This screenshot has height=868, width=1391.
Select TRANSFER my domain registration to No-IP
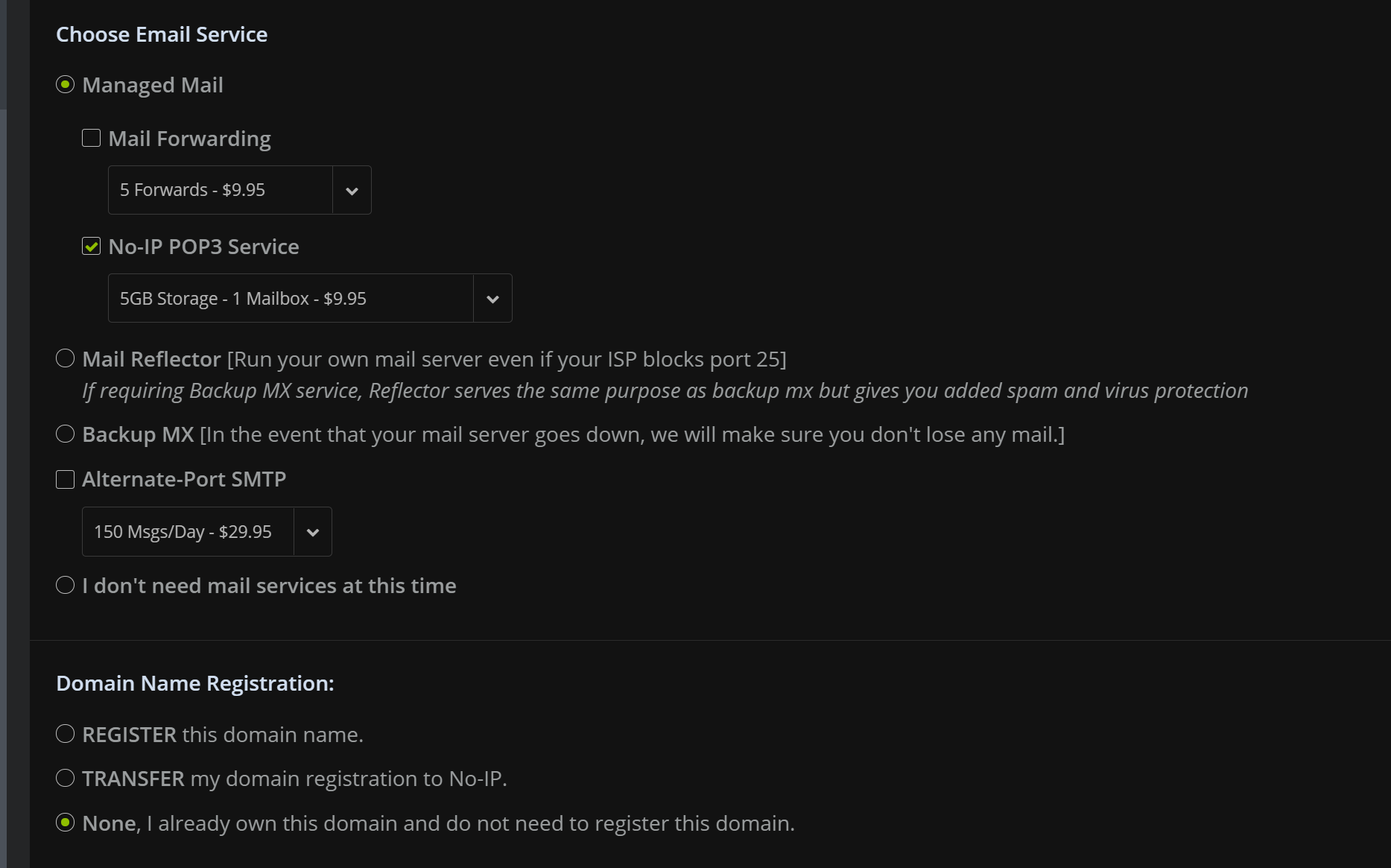pyautogui.click(x=65, y=778)
